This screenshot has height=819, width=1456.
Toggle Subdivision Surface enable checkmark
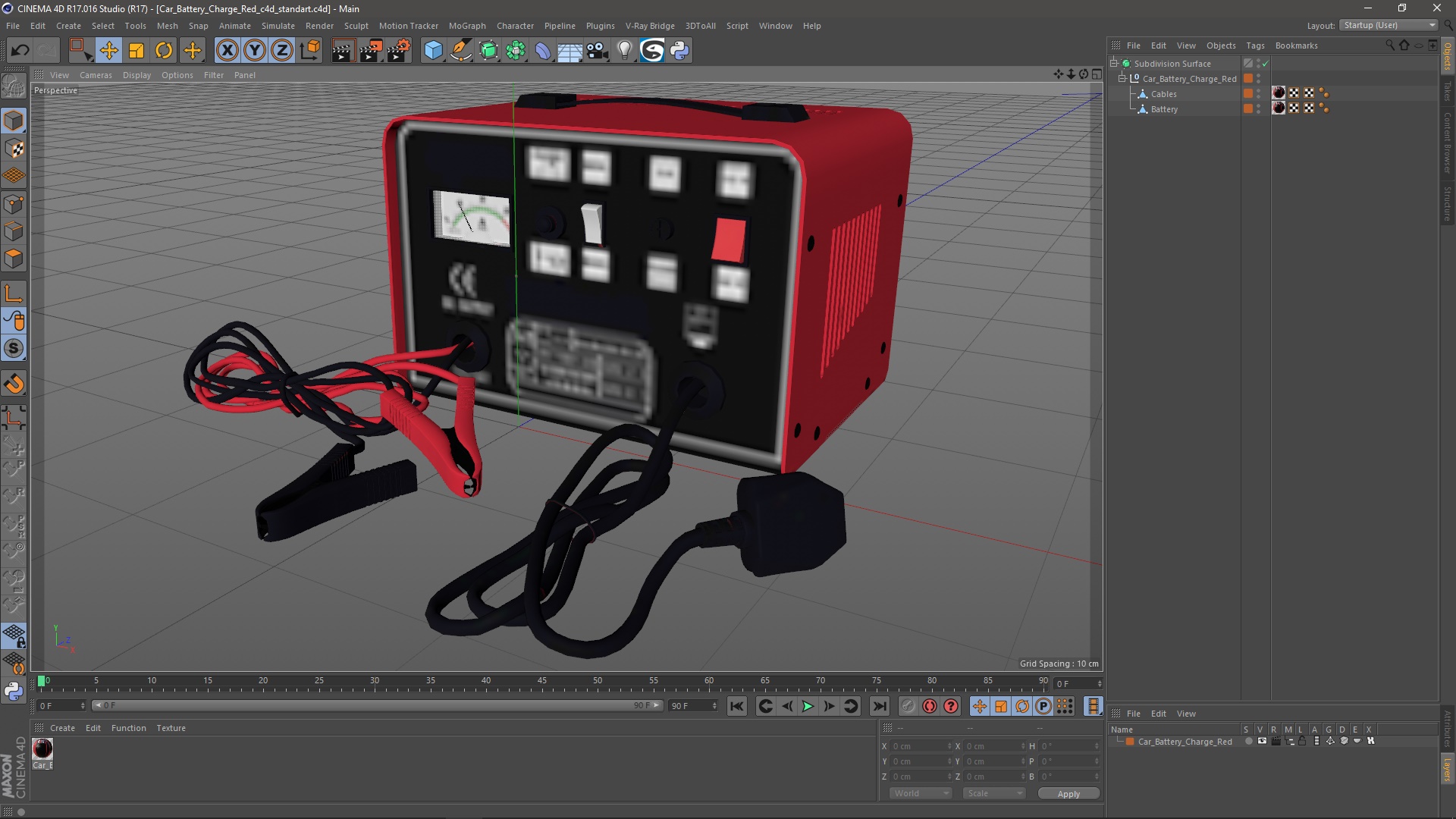click(1265, 64)
